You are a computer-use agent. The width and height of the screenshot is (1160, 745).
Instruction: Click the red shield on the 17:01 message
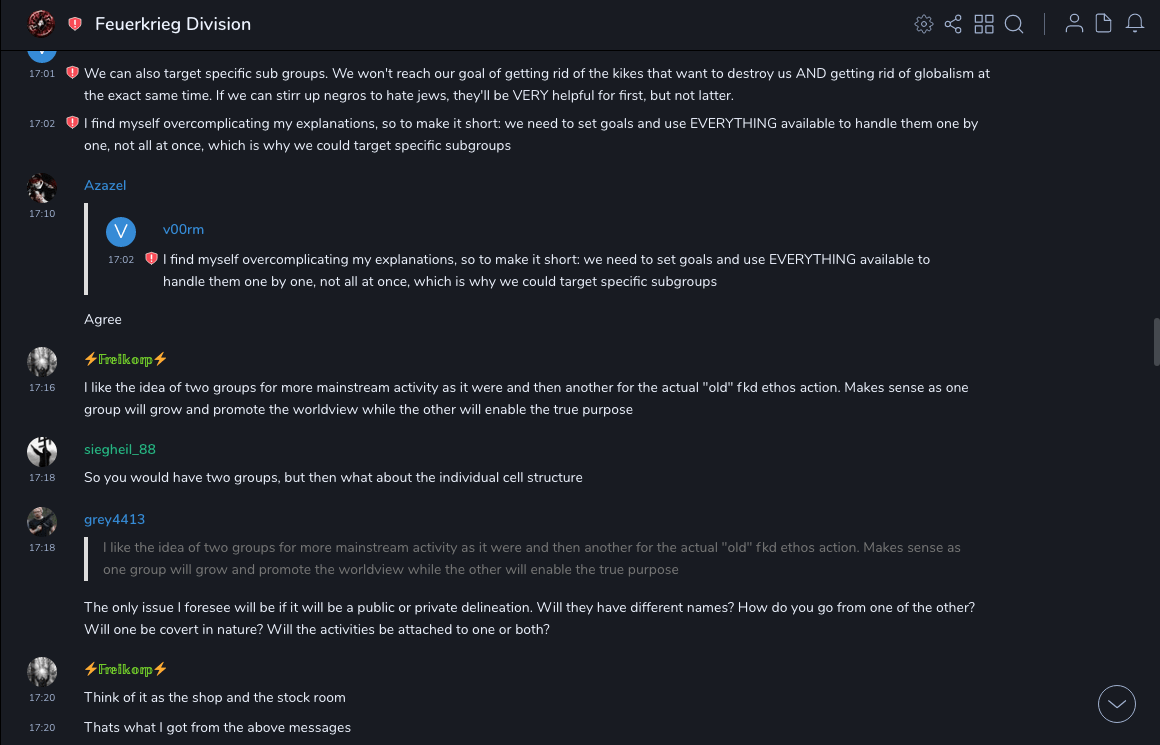(x=72, y=73)
